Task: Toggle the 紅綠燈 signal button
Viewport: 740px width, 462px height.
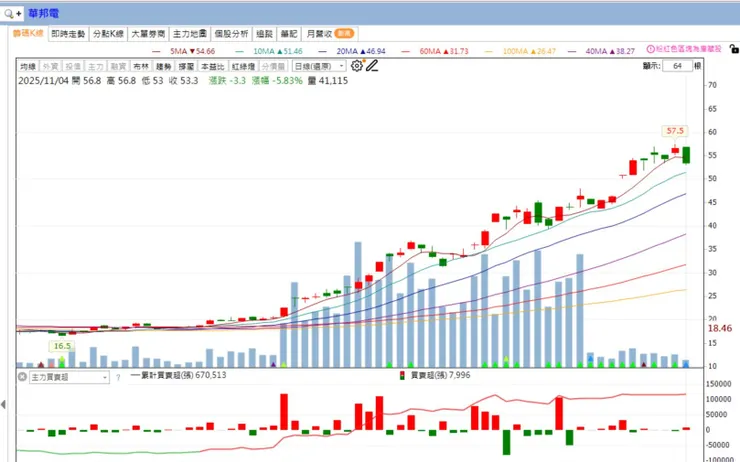Action: click(x=244, y=67)
